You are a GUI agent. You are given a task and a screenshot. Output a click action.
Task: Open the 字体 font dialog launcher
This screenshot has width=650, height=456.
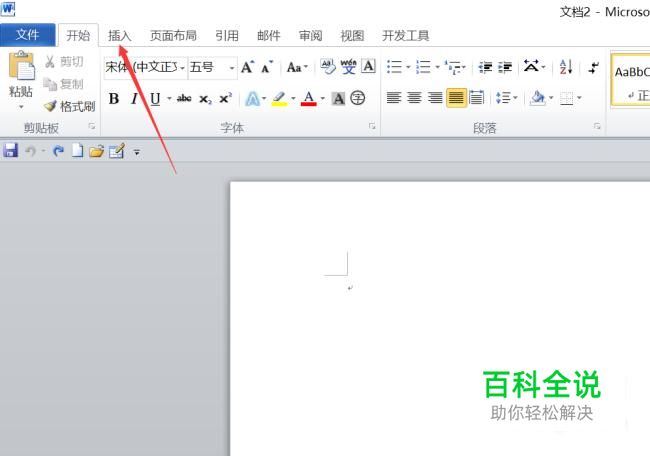click(372, 126)
